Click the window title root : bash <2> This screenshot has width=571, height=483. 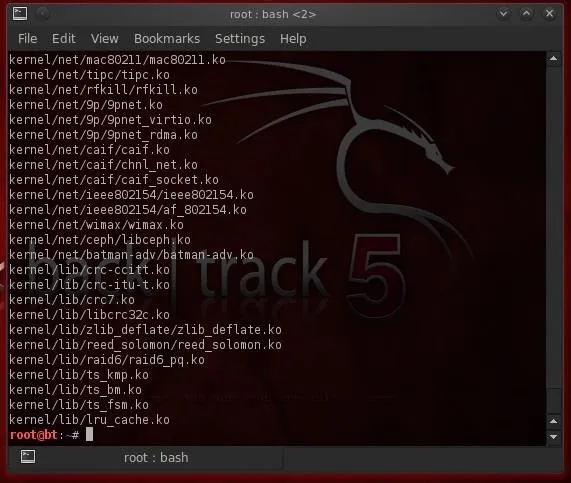[273, 15]
